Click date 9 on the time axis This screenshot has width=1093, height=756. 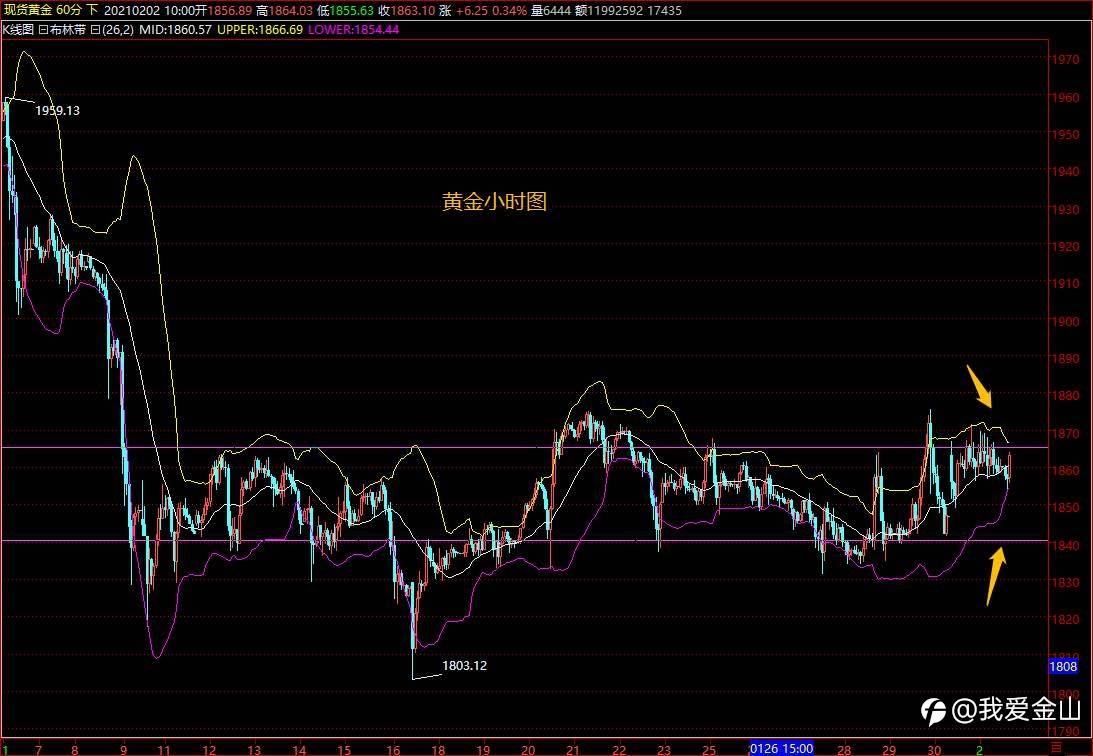pyautogui.click(x=124, y=750)
